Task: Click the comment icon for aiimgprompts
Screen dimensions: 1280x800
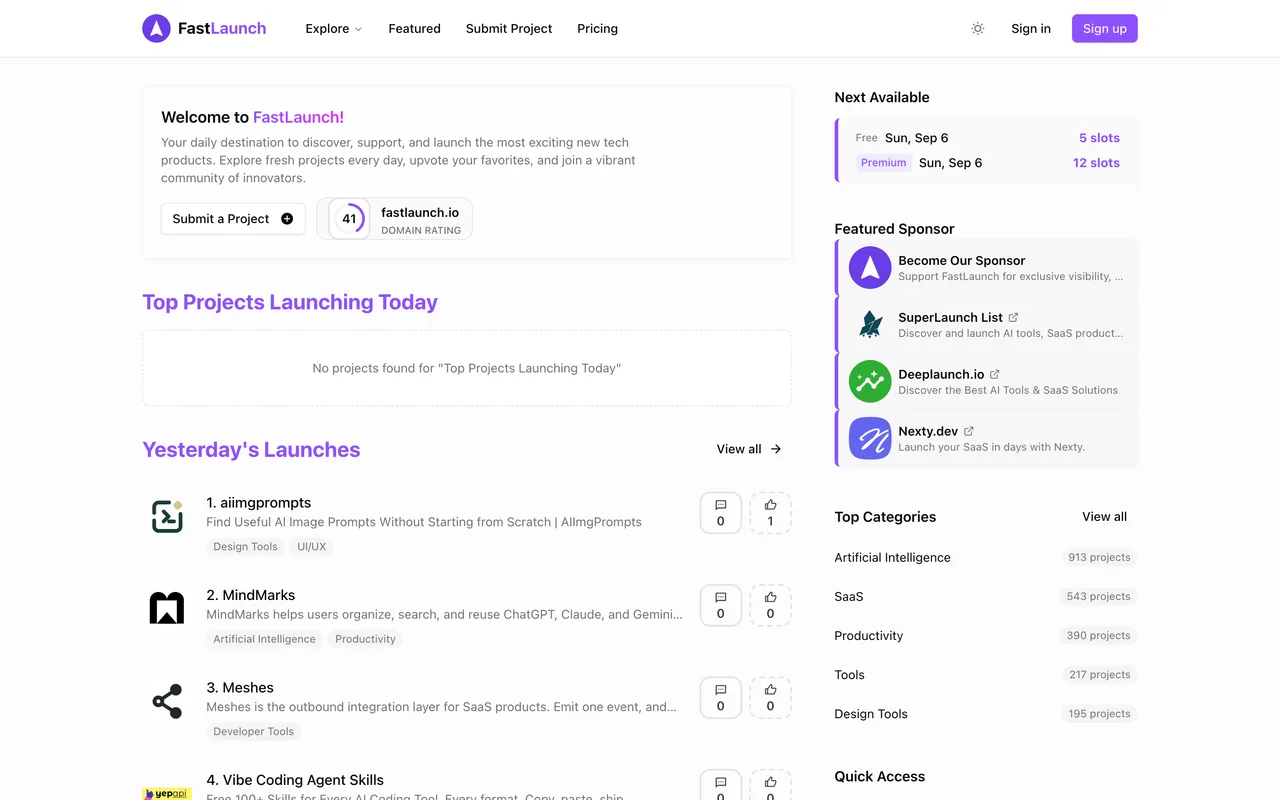Action: (x=721, y=513)
